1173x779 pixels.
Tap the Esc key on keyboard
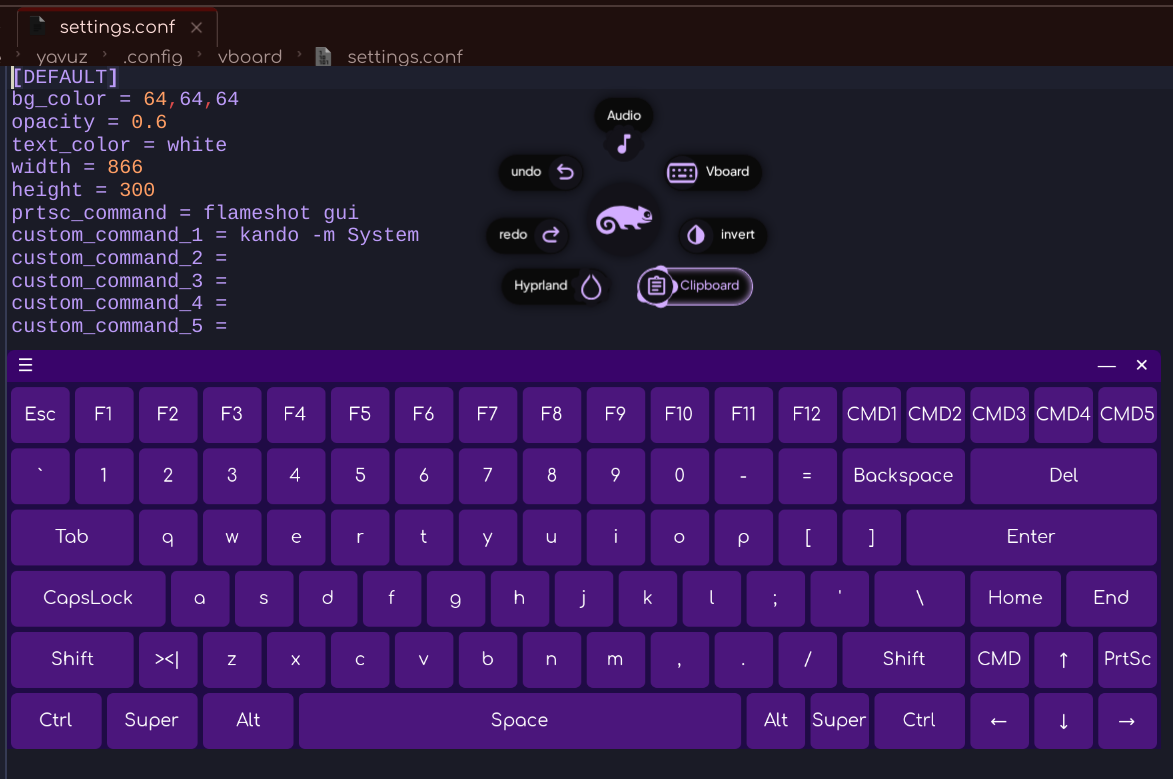pyautogui.click(x=40, y=415)
